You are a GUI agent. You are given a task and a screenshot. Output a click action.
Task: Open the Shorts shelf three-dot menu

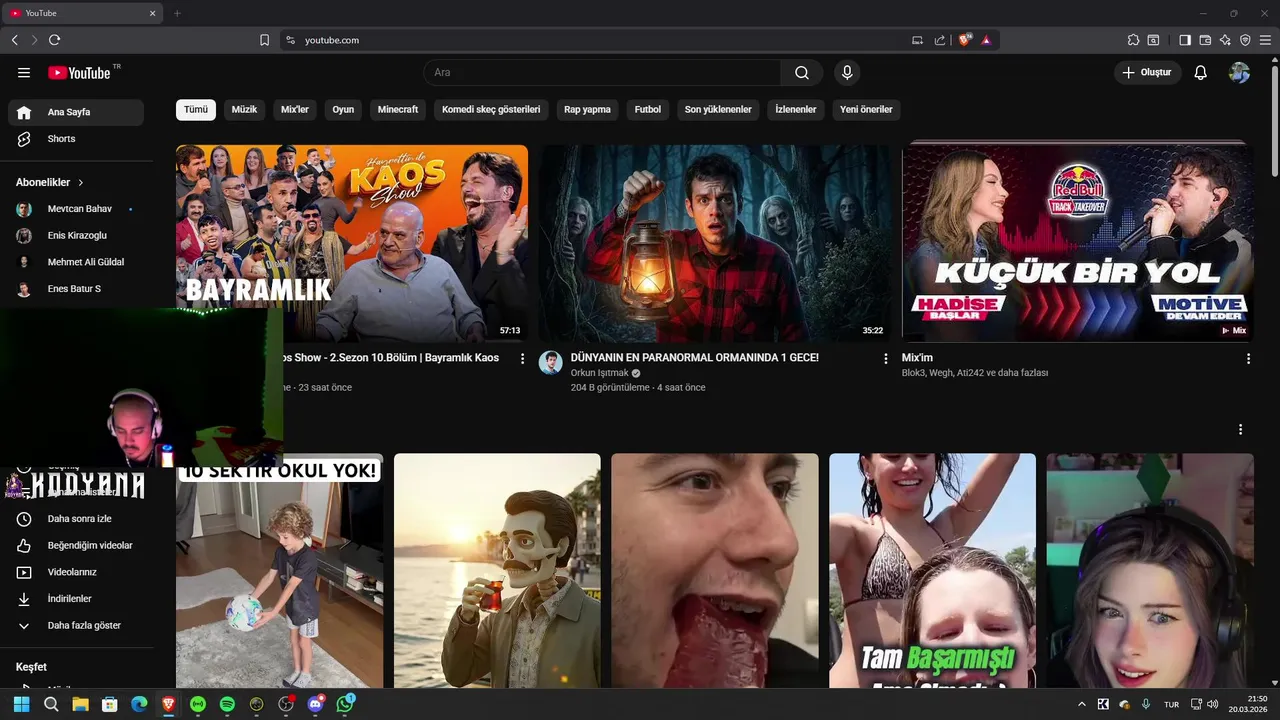[x=1240, y=429]
